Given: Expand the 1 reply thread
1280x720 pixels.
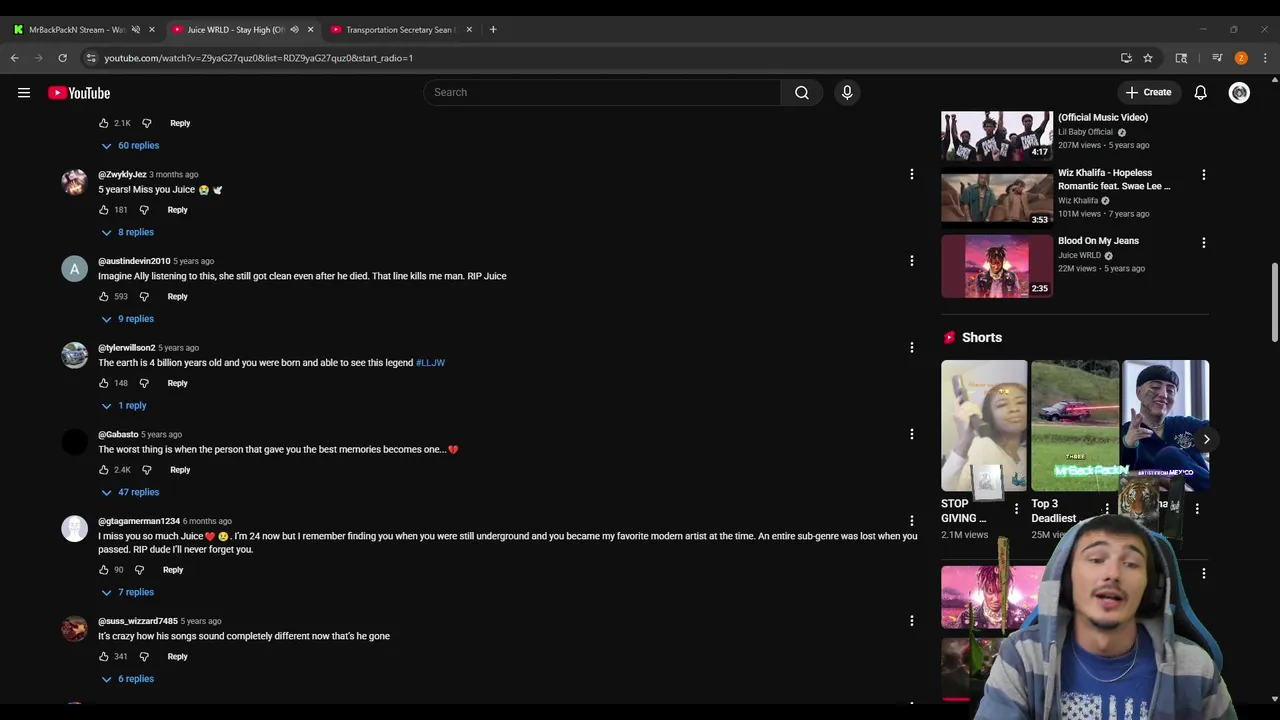Looking at the screenshot, I should coord(124,406).
